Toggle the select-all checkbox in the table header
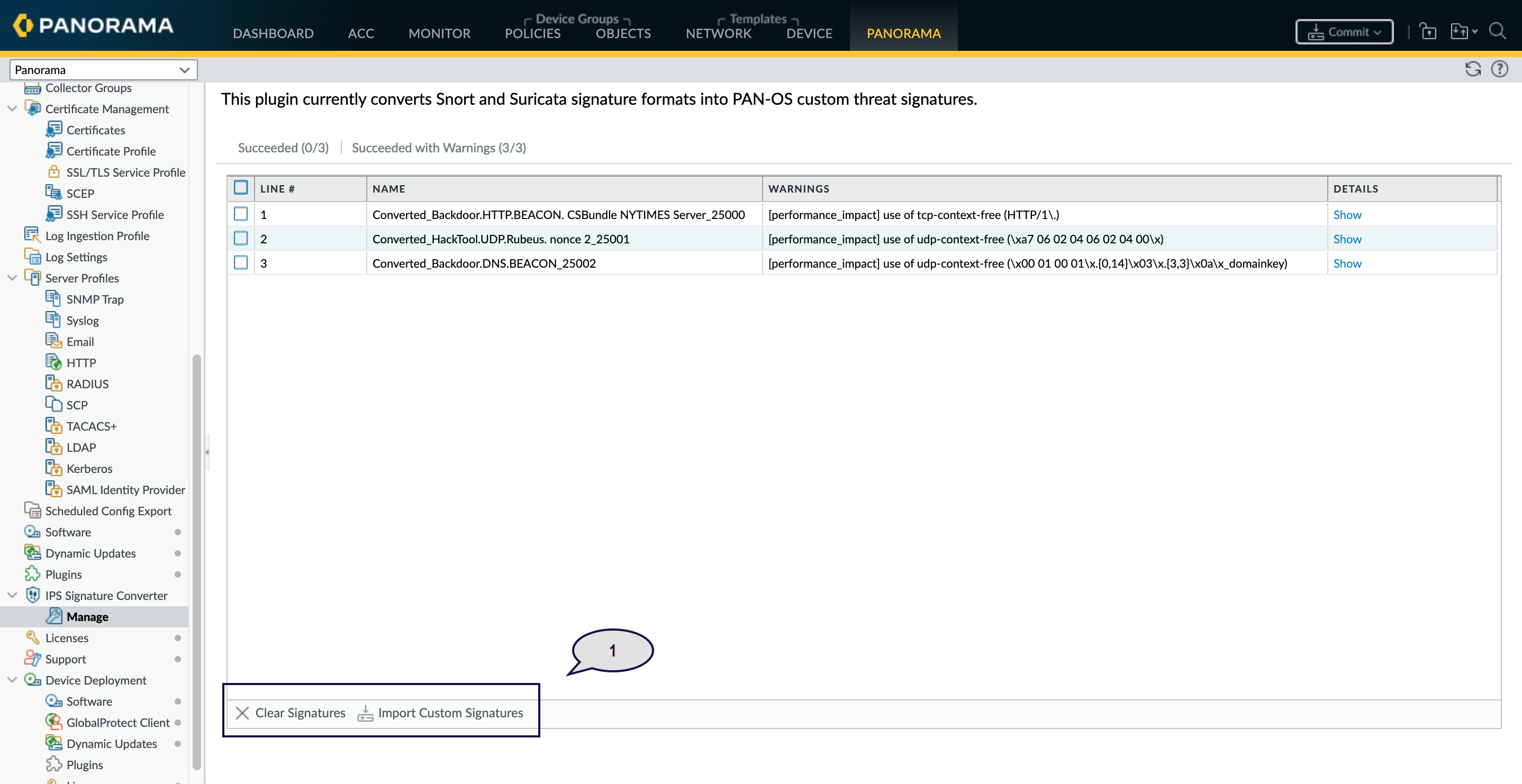 click(240, 188)
